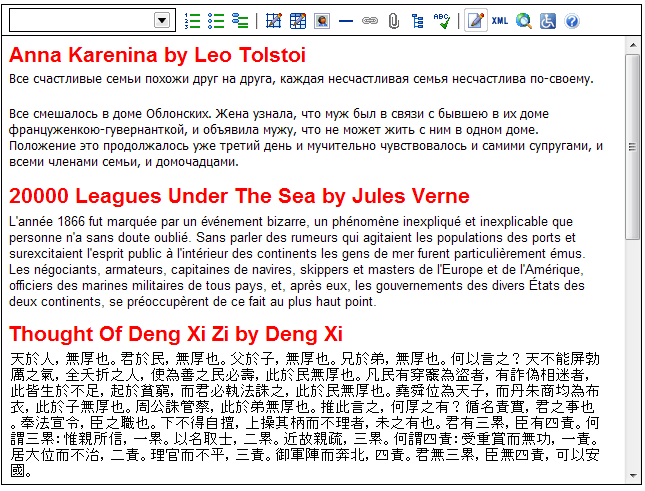
Task: Place cursor in line 'Все смешалось в доме Облонских'
Action: coord(279,113)
